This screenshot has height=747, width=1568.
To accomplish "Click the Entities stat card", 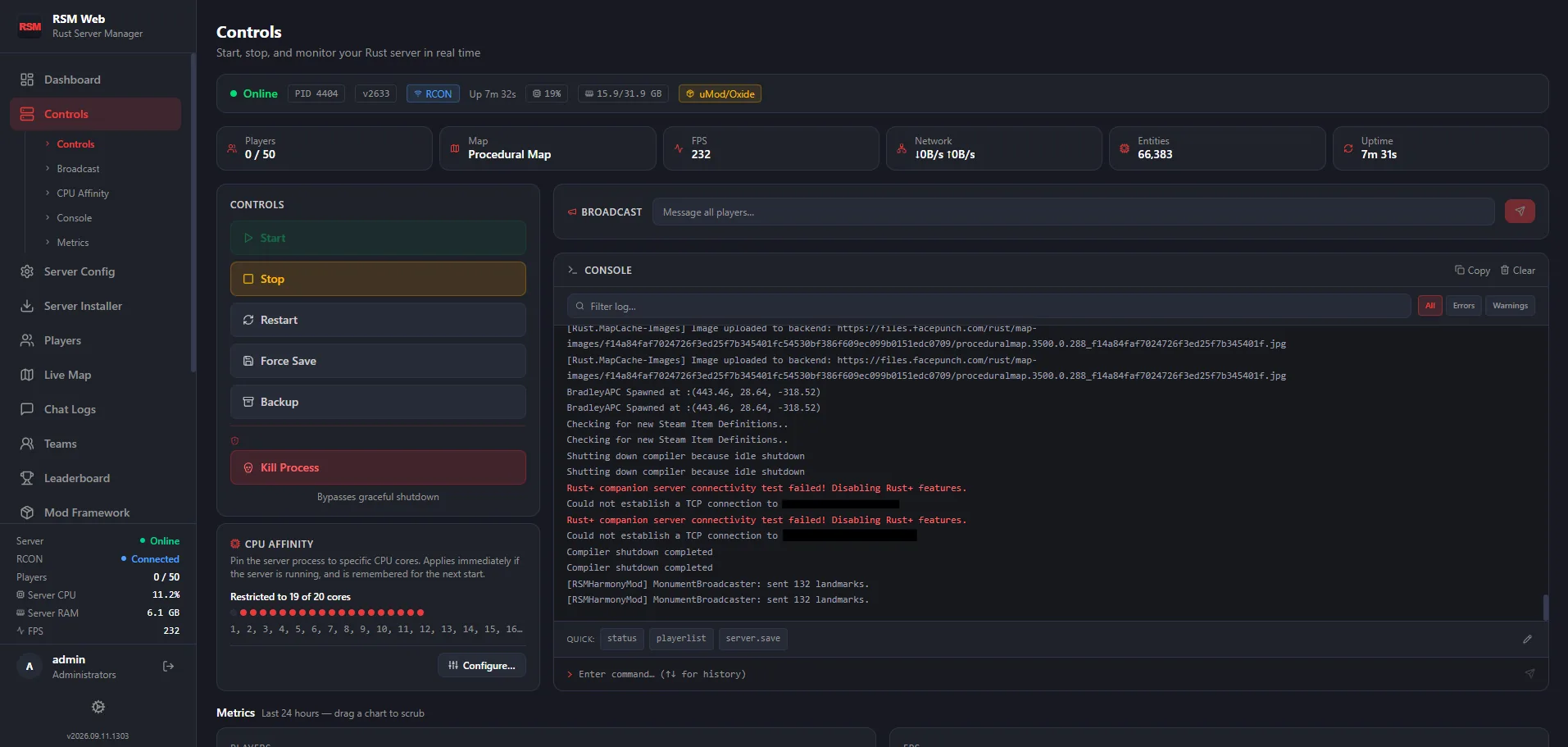I will click(x=1217, y=148).
